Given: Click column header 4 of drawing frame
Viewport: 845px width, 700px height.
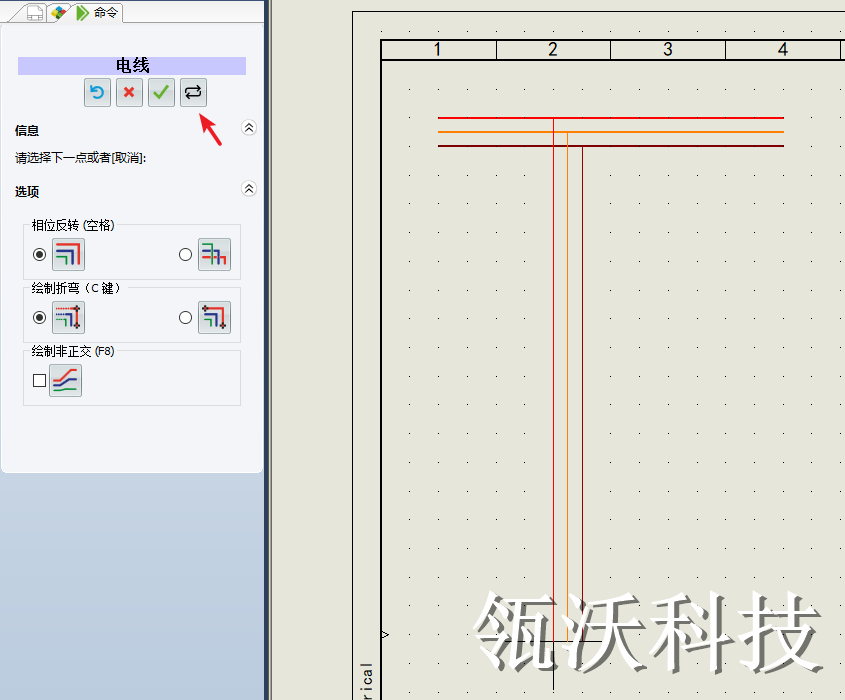Looking at the screenshot, I should 782,50.
